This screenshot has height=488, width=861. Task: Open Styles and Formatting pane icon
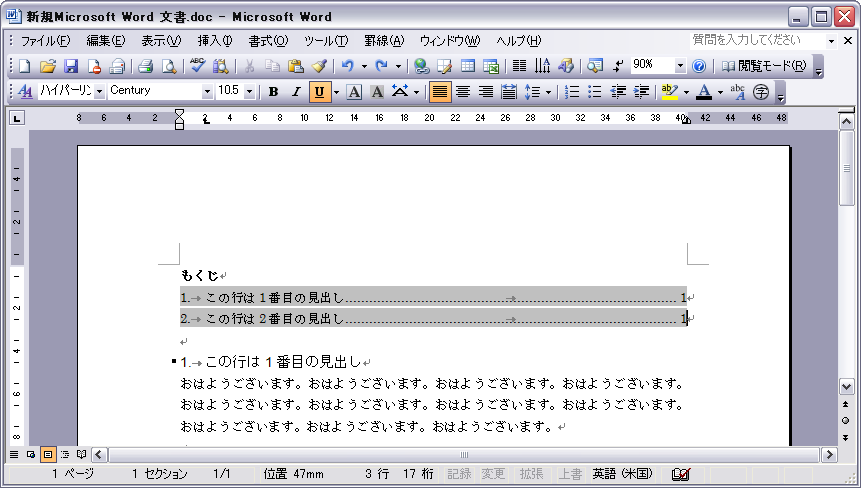(25, 92)
